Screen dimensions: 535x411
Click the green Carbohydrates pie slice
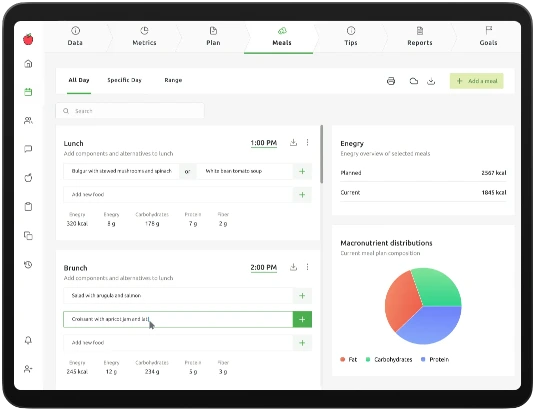tap(438, 288)
